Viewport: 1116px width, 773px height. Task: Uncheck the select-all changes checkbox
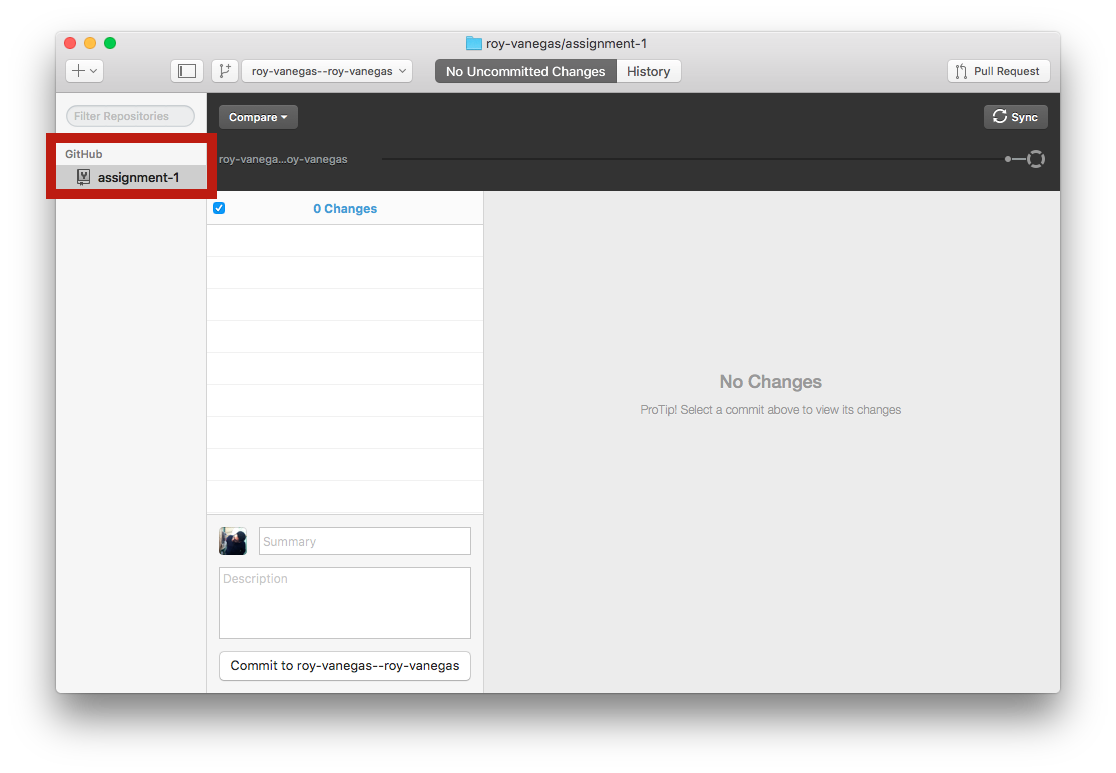[219, 208]
